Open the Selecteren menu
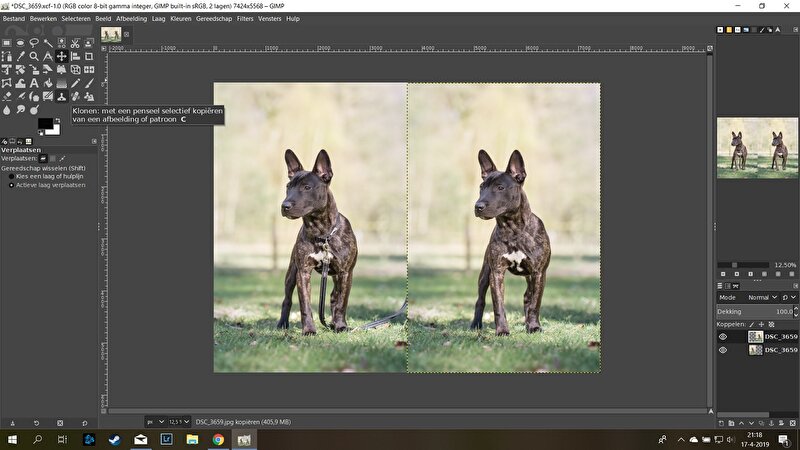This screenshot has height=450, width=800. (76, 19)
